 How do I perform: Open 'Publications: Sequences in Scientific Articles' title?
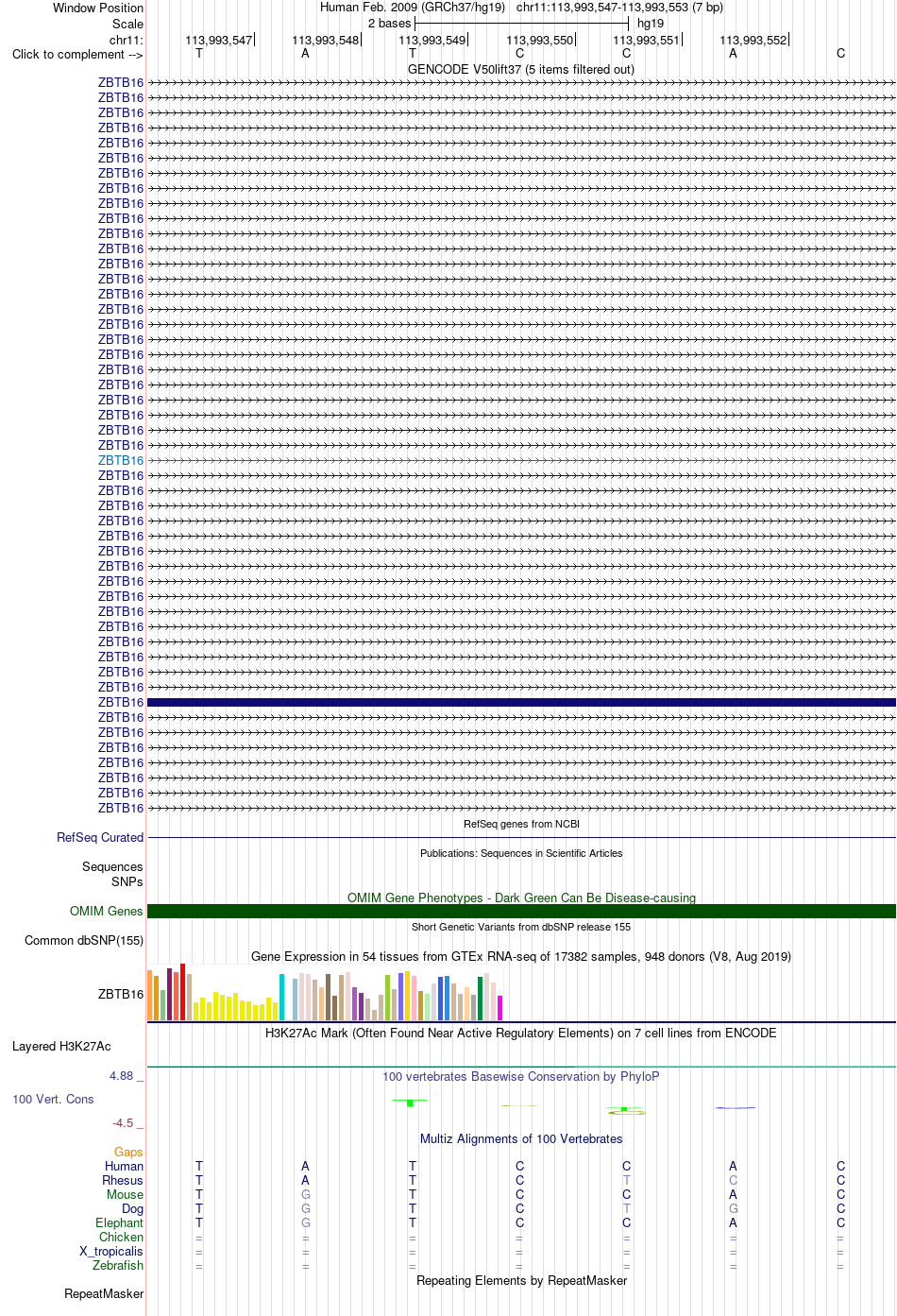(521, 853)
